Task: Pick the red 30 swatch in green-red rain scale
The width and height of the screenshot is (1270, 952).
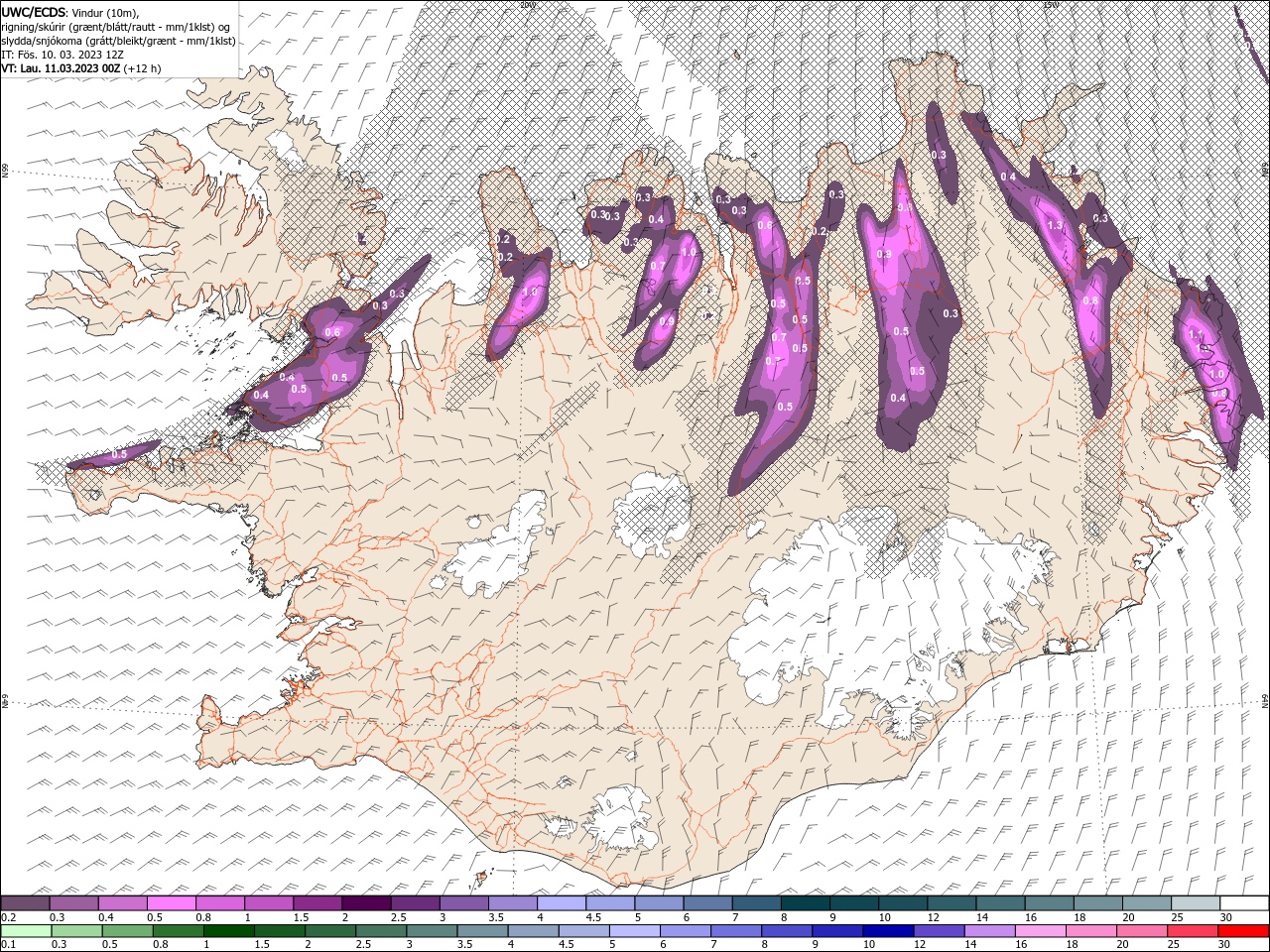Action: 1243,931
